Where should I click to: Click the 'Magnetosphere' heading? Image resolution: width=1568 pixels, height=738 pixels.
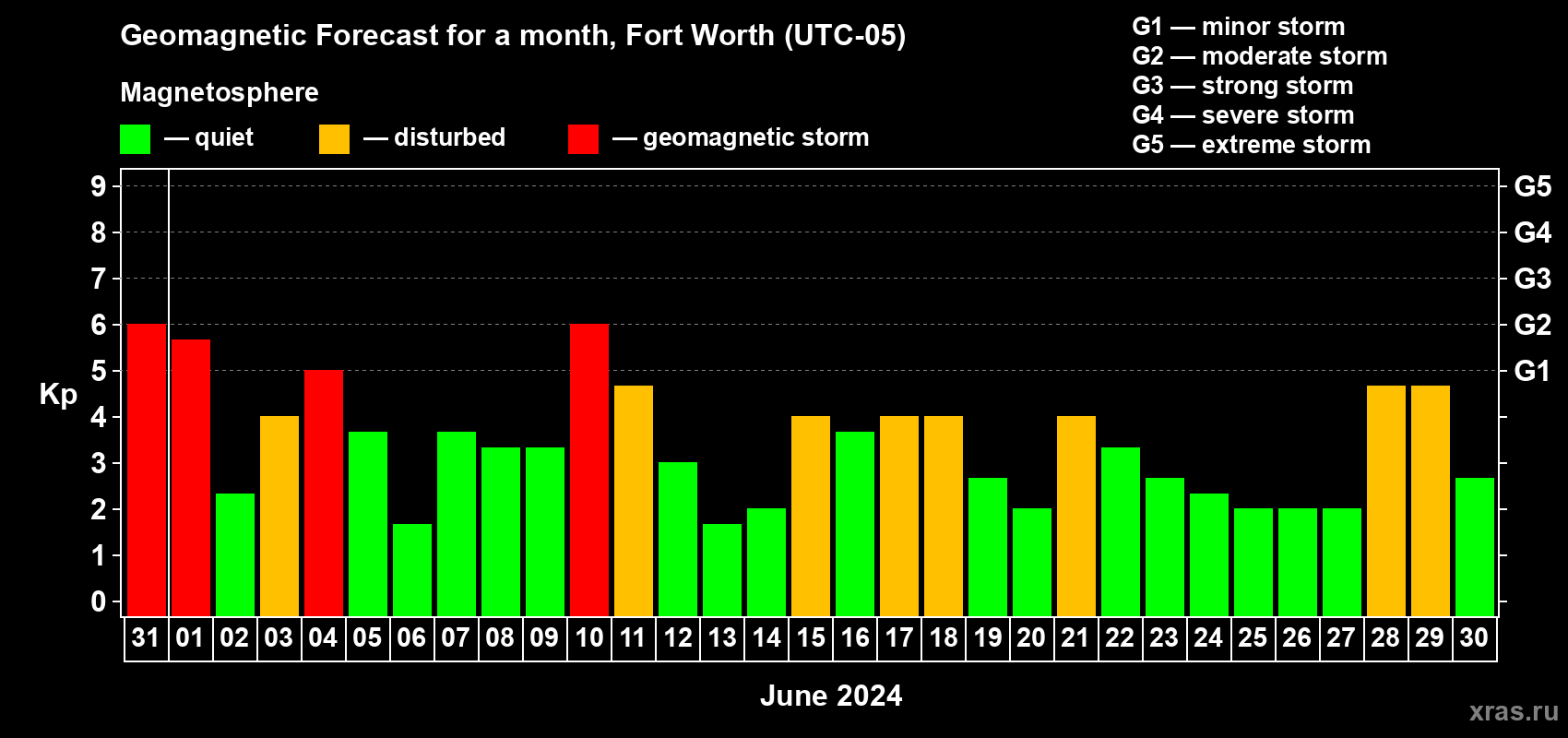coord(220,92)
